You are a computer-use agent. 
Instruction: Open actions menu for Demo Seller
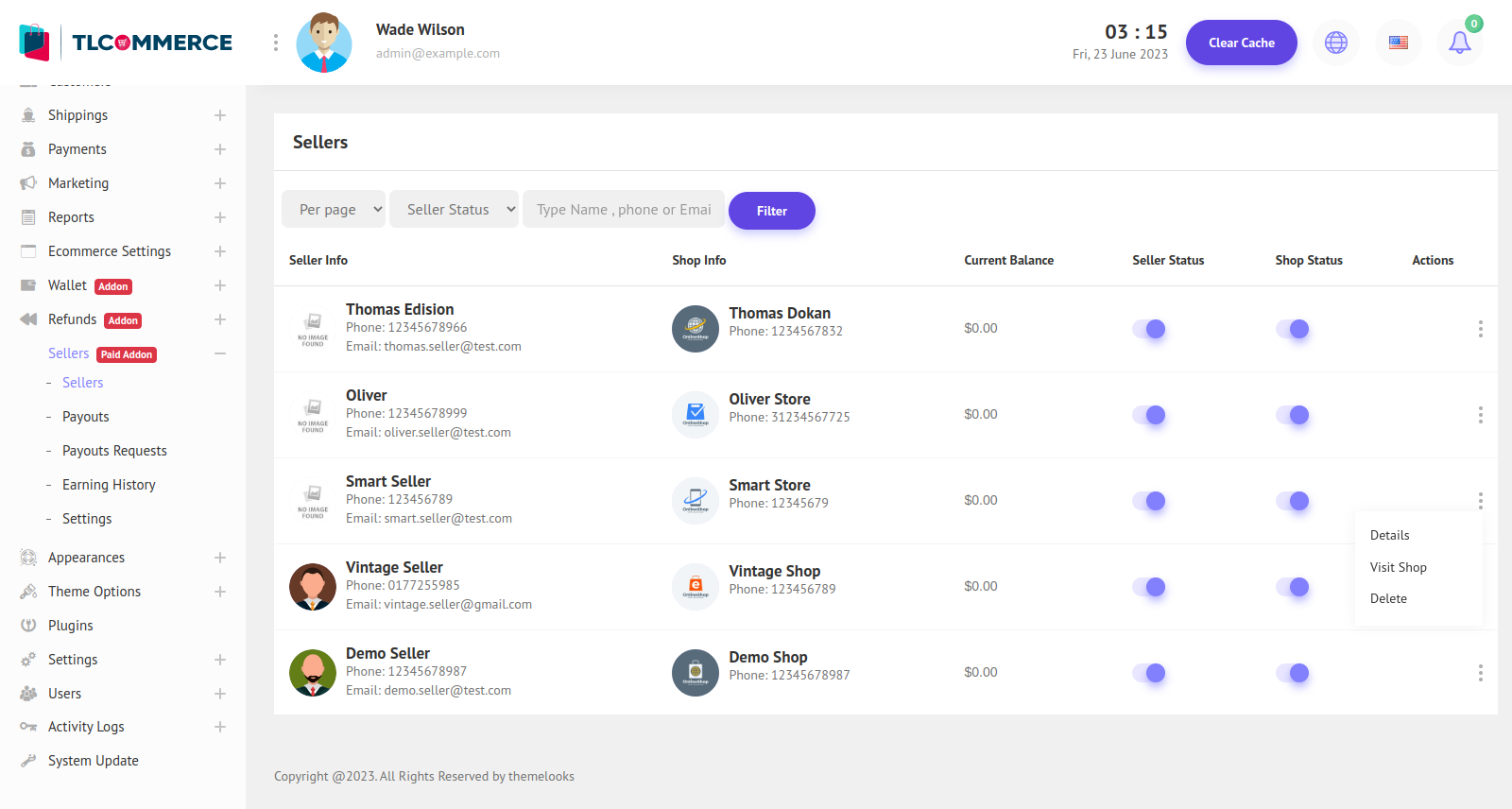tap(1480, 673)
